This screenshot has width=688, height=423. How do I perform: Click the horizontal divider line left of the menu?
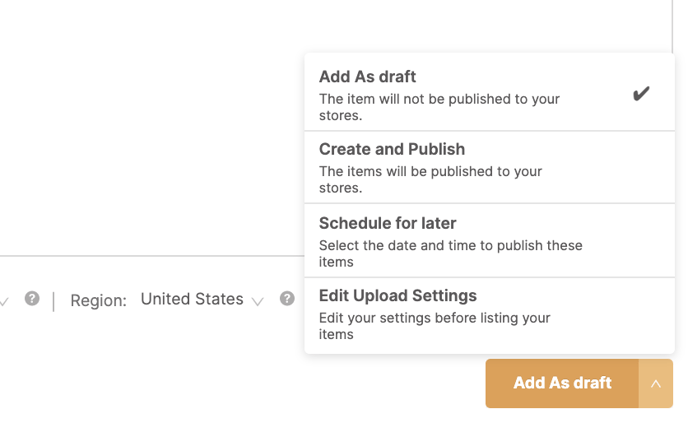[x=152, y=256]
